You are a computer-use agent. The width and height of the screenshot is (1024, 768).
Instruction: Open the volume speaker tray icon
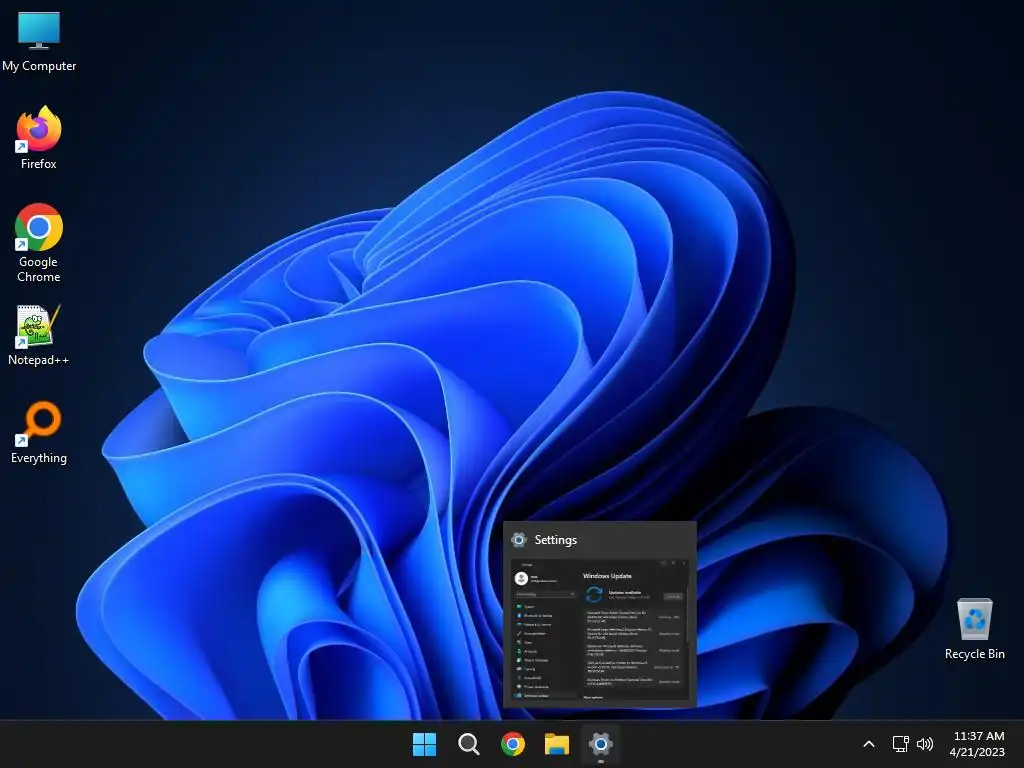(925, 744)
